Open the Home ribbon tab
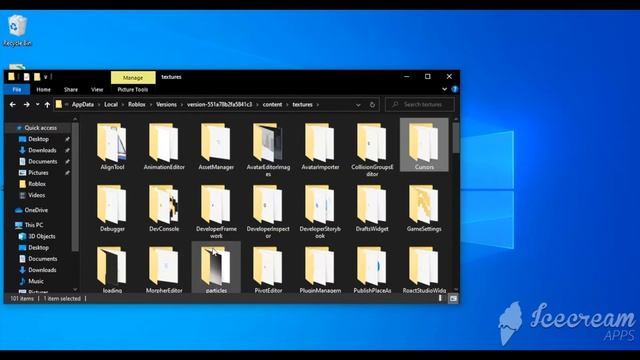 coord(43,89)
